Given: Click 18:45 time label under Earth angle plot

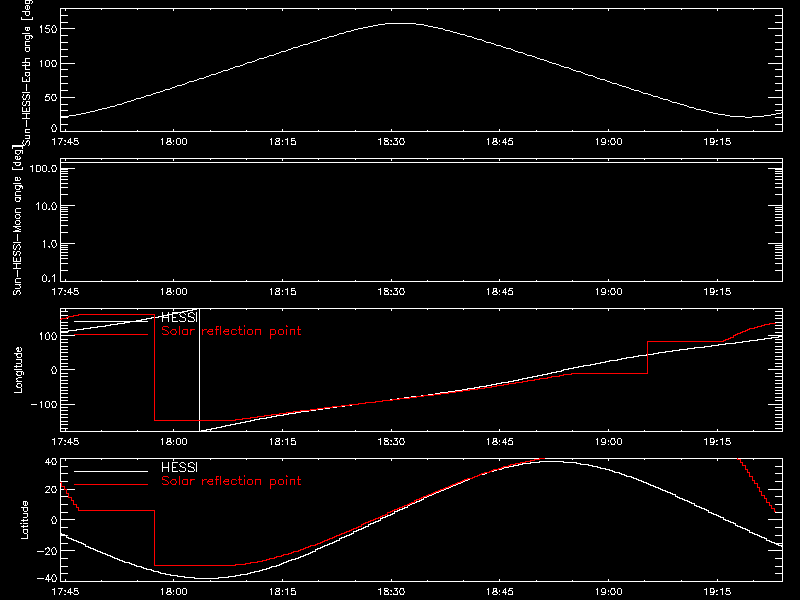Looking at the screenshot, I should tap(499, 142).
